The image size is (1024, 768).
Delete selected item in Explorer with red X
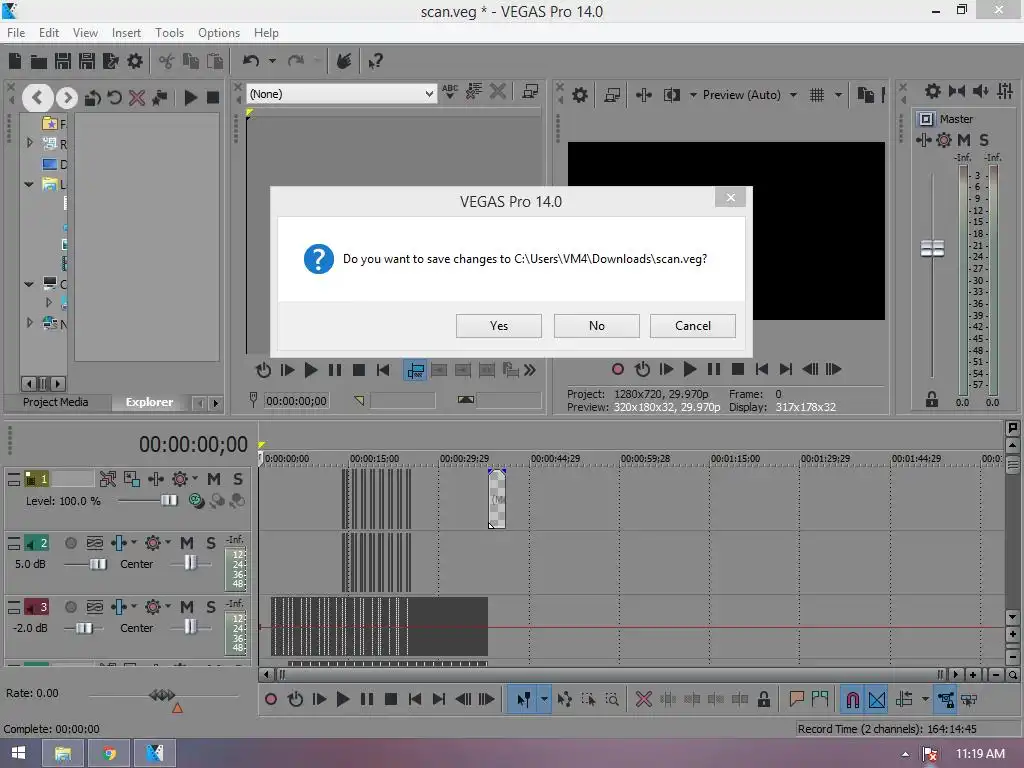137,98
